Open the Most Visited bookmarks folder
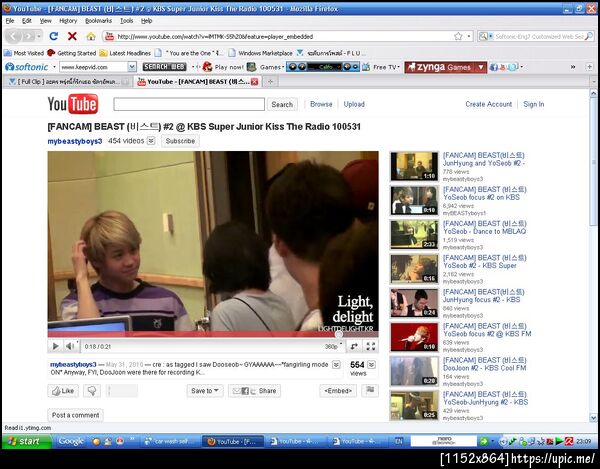This screenshot has height=469, width=600. coord(24,53)
